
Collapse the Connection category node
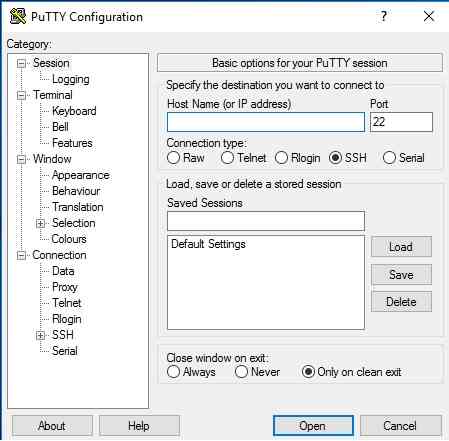point(21,255)
